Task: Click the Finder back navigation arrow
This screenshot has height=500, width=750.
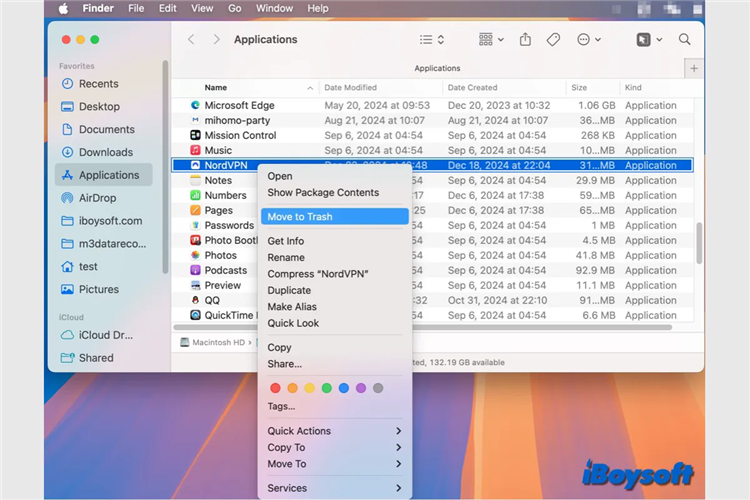Action: pos(191,39)
